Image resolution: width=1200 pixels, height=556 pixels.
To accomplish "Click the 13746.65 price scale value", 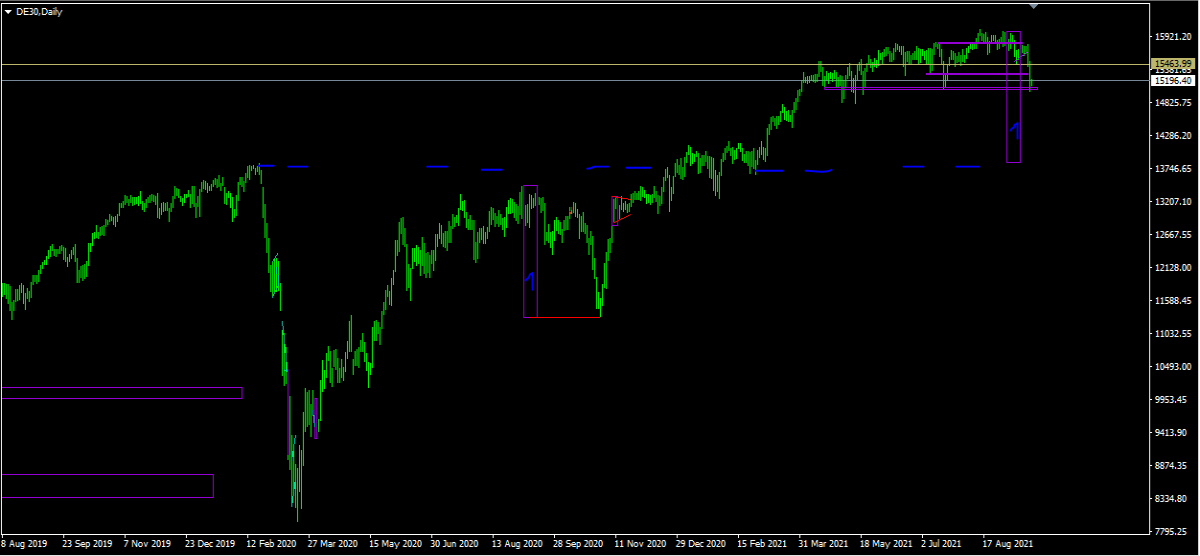I will pos(1172,169).
